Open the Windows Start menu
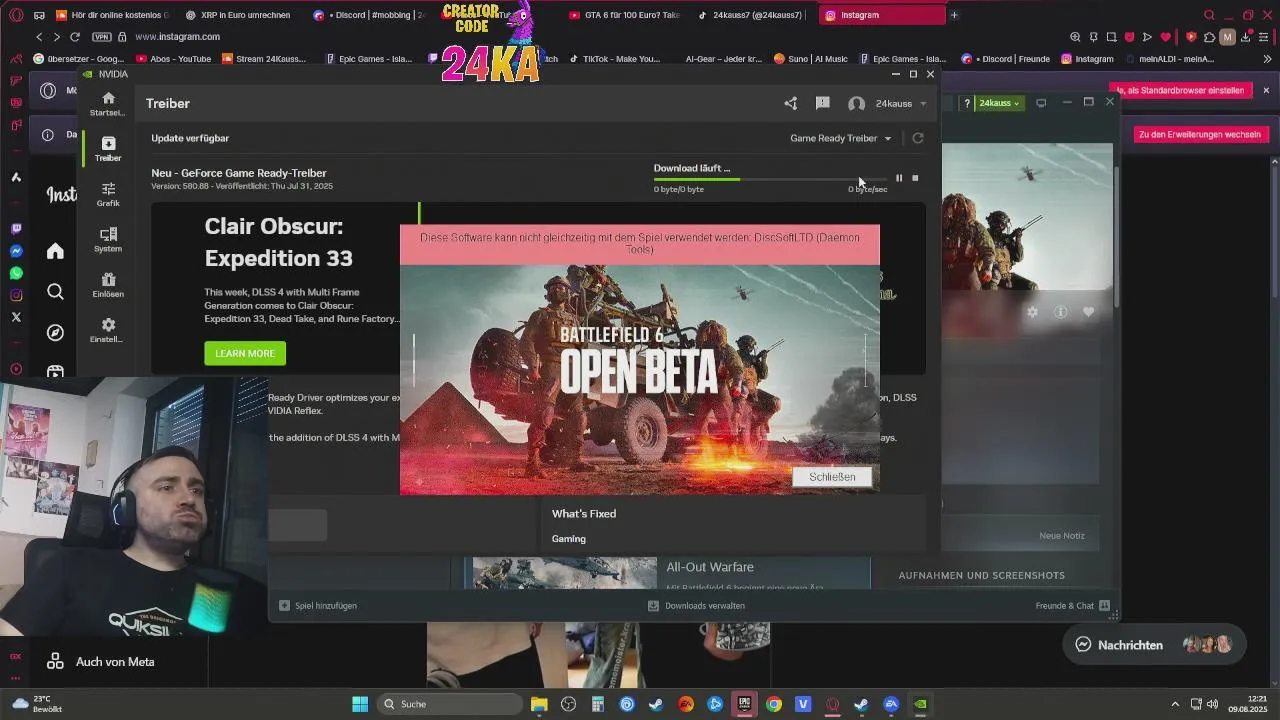Image resolution: width=1280 pixels, height=720 pixels. [x=360, y=704]
